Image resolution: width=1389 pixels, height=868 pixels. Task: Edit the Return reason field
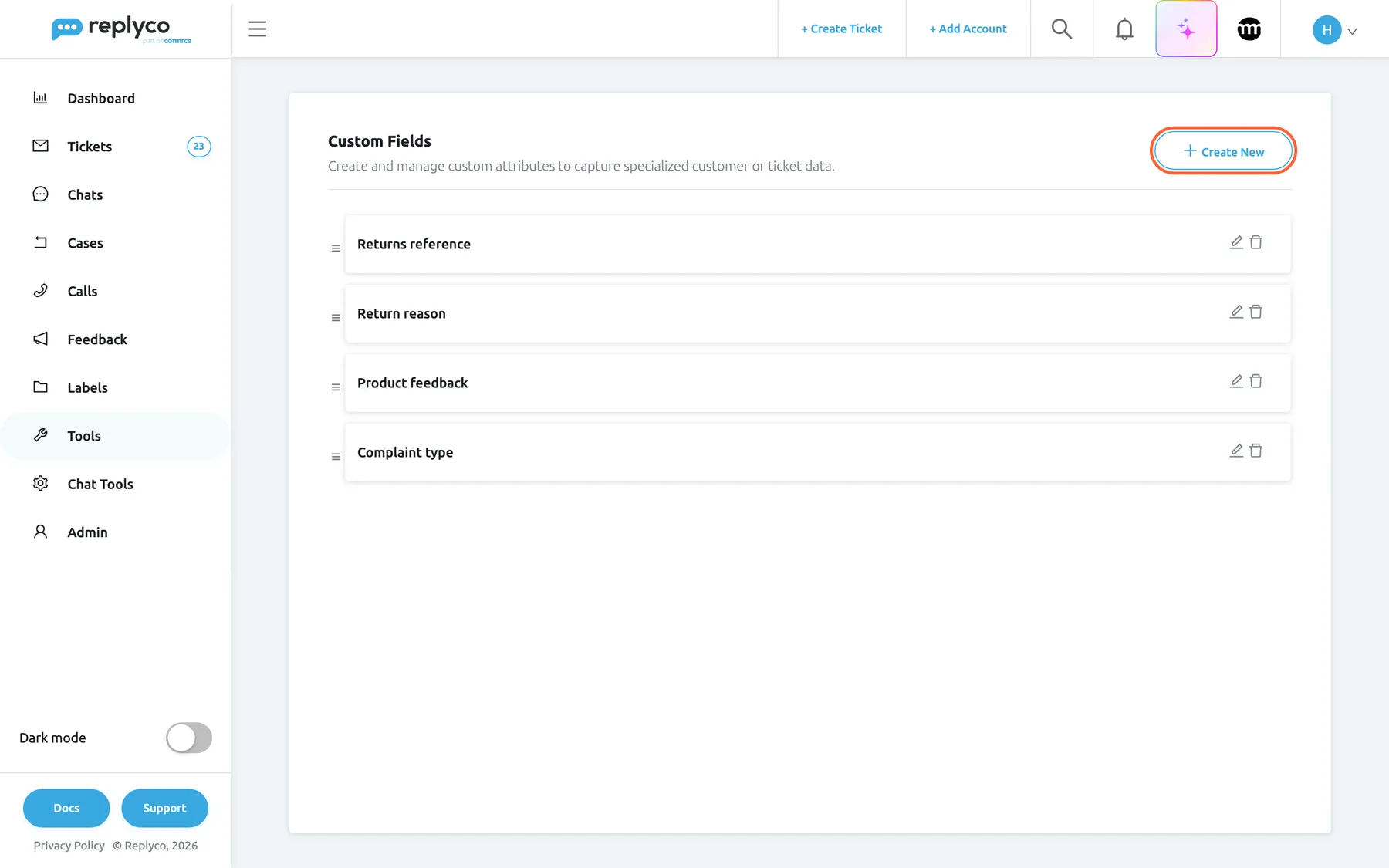(1236, 312)
